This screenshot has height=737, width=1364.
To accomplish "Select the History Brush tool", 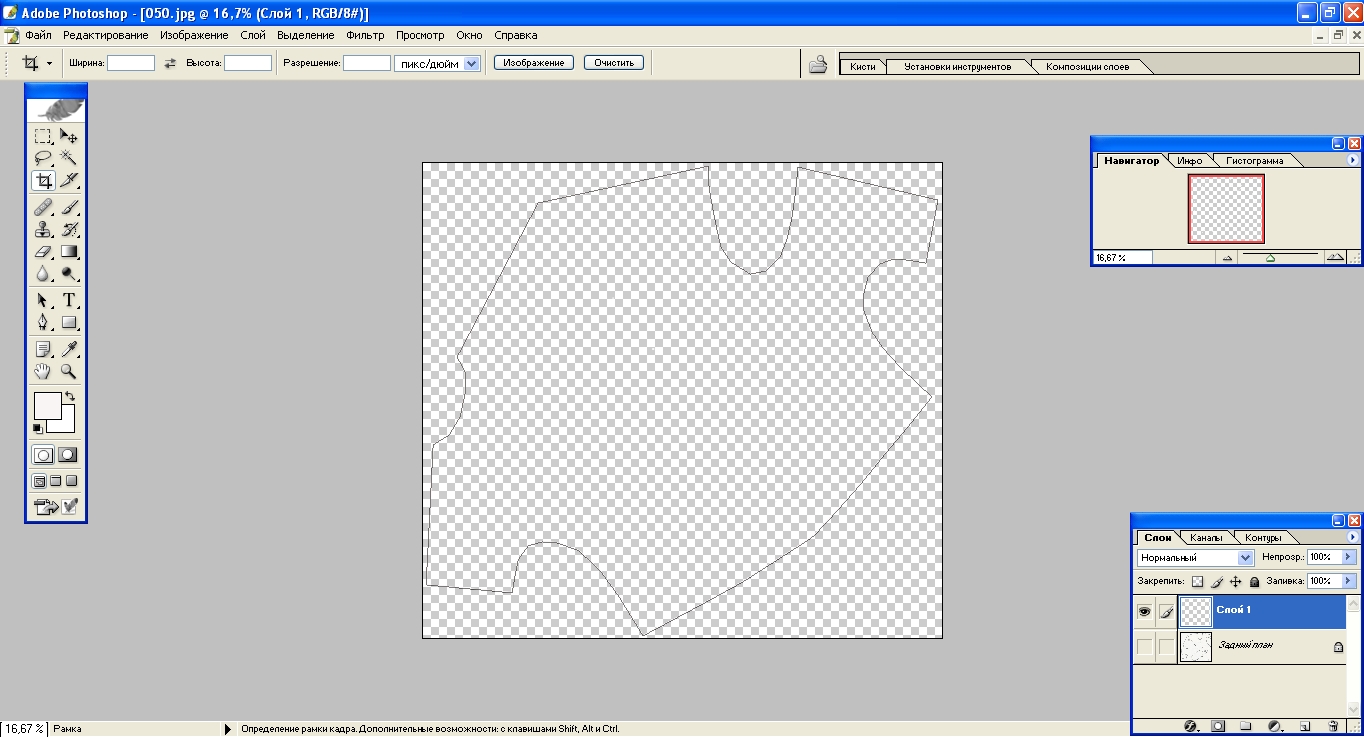I will pos(69,230).
